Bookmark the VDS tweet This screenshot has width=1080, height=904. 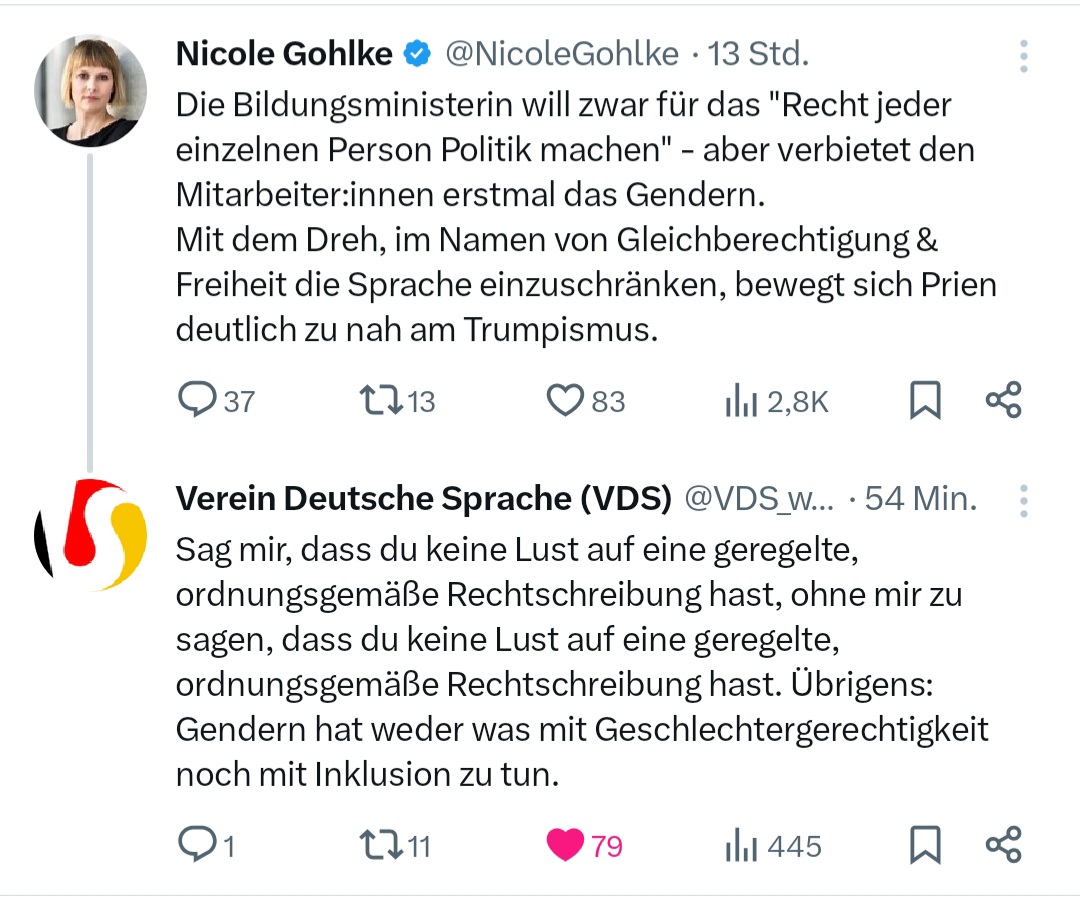click(x=925, y=846)
